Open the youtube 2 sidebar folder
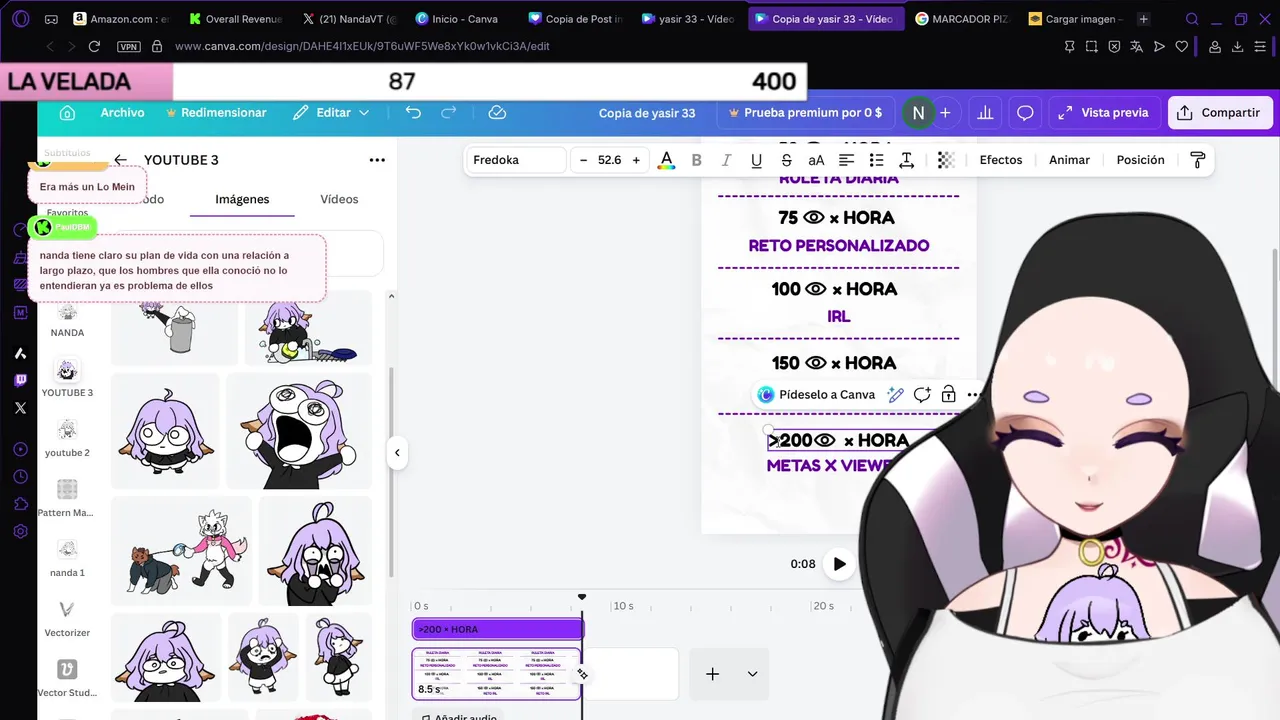Image resolution: width=1280 pixels, height=720 pixels. 67,438
